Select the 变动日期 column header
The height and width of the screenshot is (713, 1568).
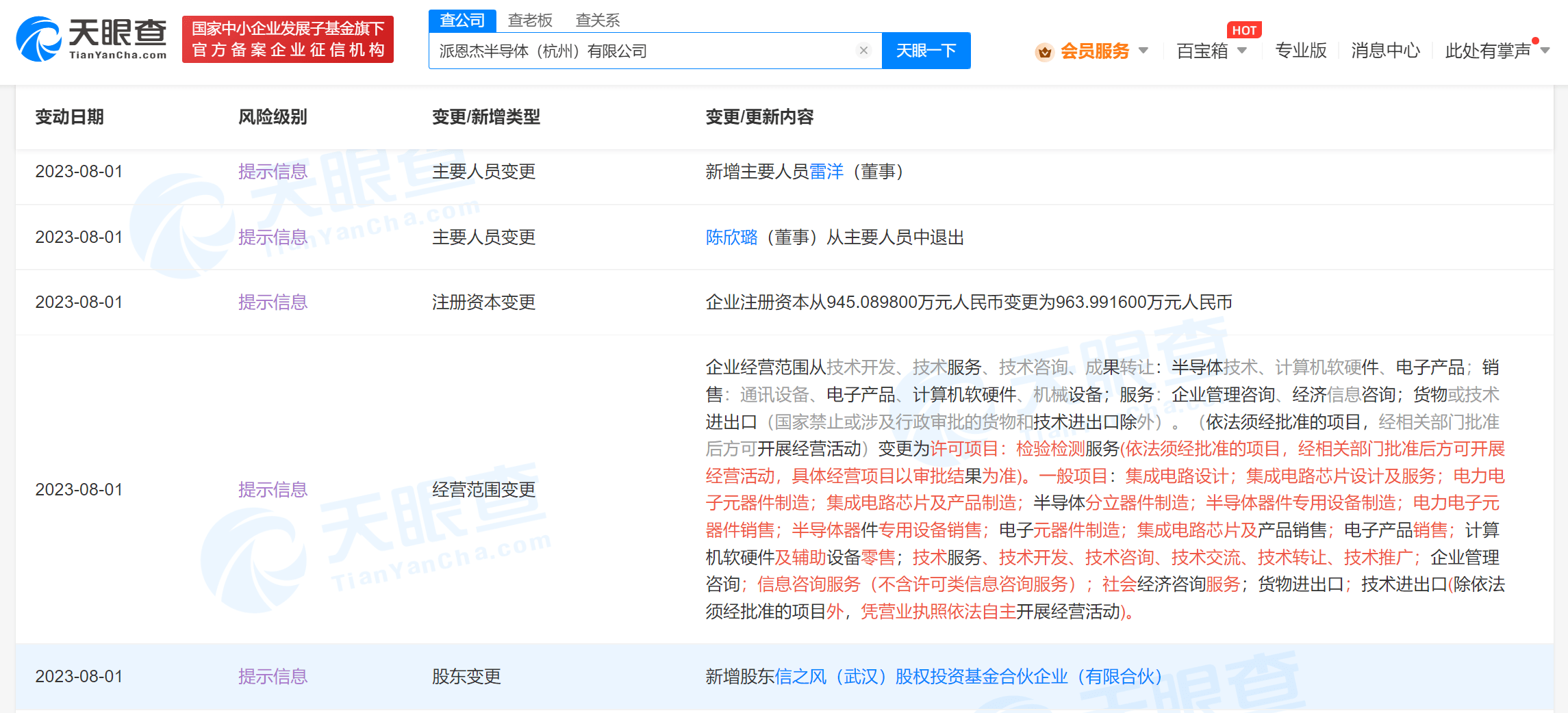point(69,117)
